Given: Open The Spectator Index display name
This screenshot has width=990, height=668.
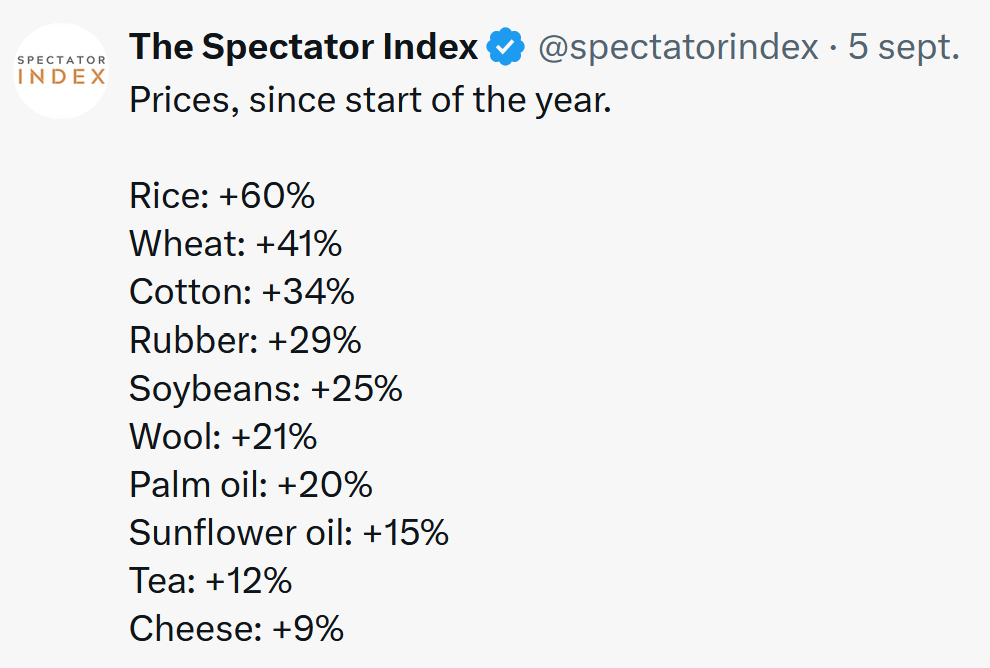Looking at the screenshot, I should pos(303,47).
